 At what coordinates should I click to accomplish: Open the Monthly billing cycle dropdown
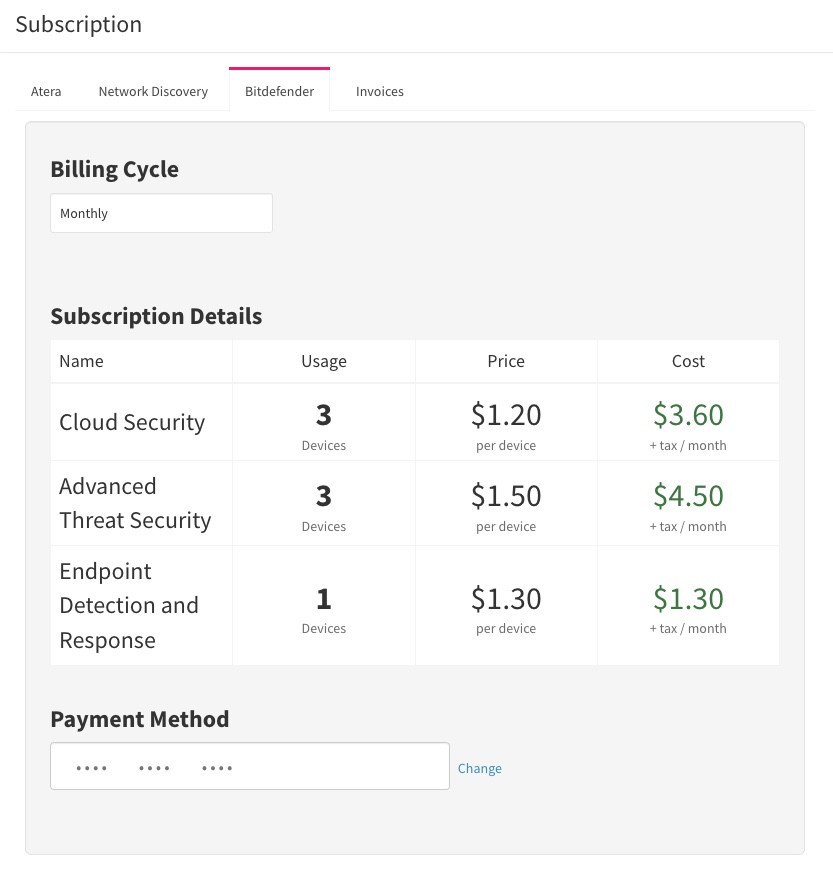click(162, 213)
